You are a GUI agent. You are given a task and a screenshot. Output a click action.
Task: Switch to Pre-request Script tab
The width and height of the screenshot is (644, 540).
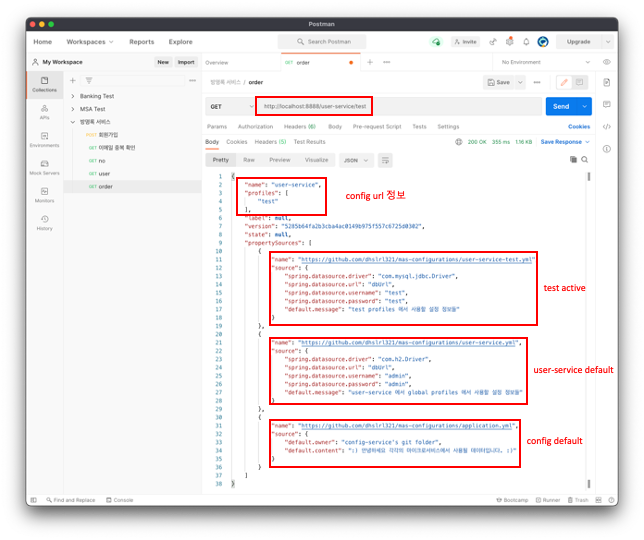[x=377, y=126]
